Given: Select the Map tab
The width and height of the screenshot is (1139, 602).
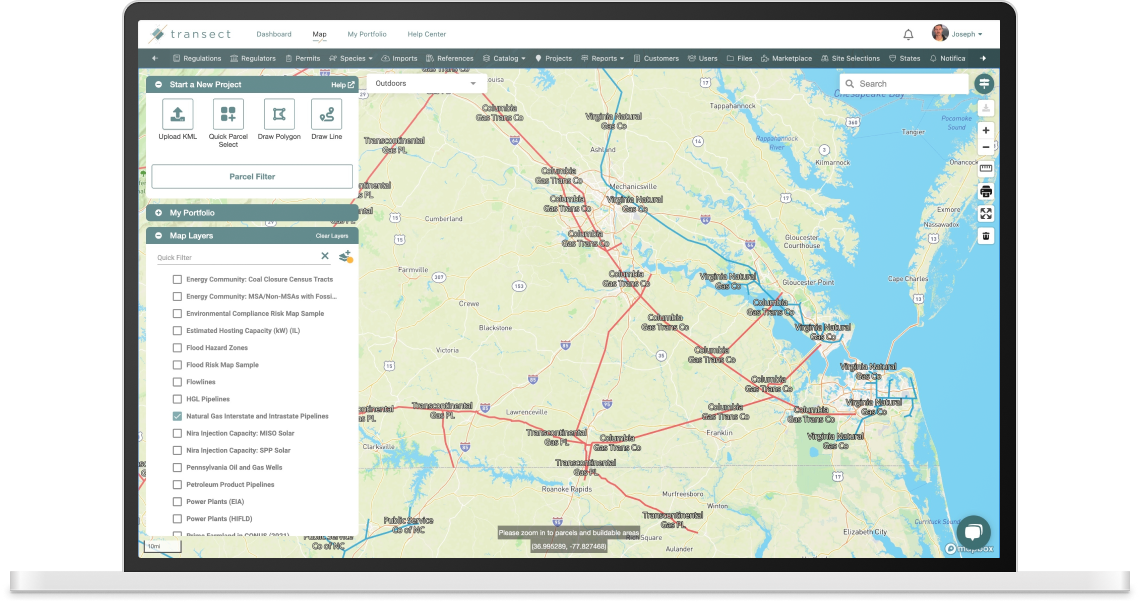Looking at the screenshot, I should [x=320, y=34].
